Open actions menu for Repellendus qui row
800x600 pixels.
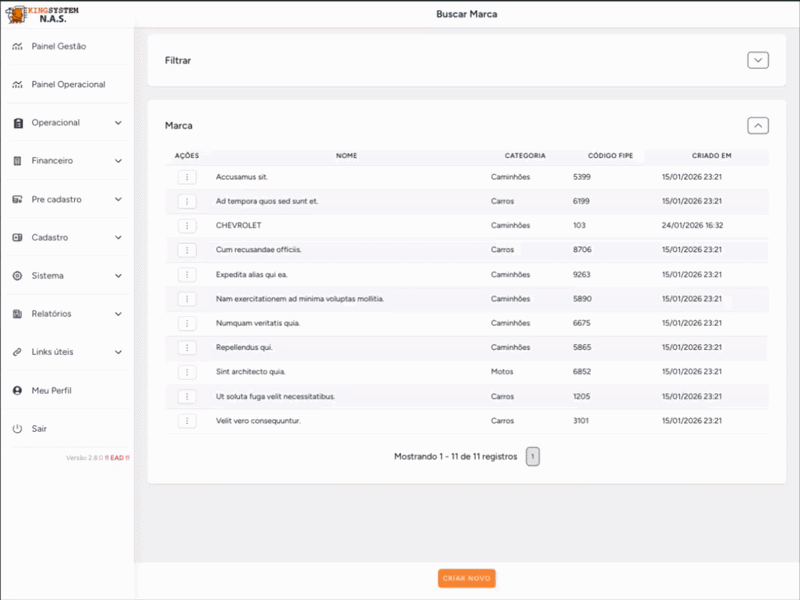(x=187, y=348)
